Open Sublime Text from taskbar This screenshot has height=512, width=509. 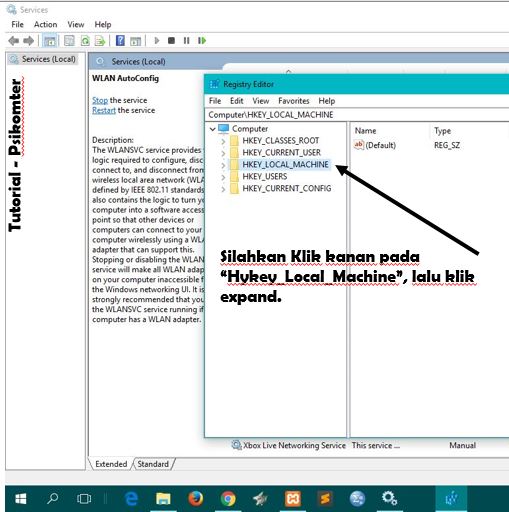[325, 499]
